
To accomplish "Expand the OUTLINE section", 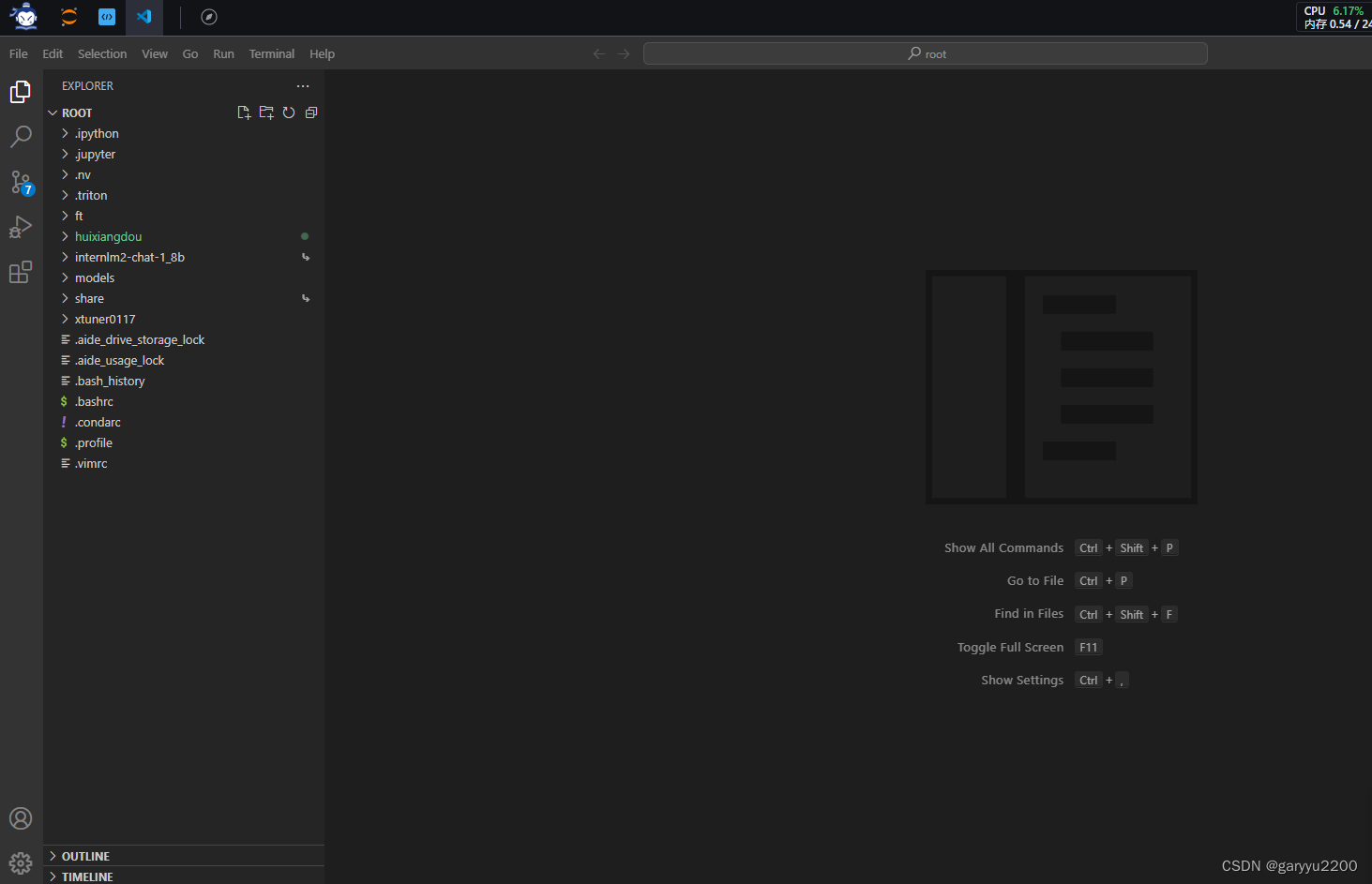I will (85, 855).
